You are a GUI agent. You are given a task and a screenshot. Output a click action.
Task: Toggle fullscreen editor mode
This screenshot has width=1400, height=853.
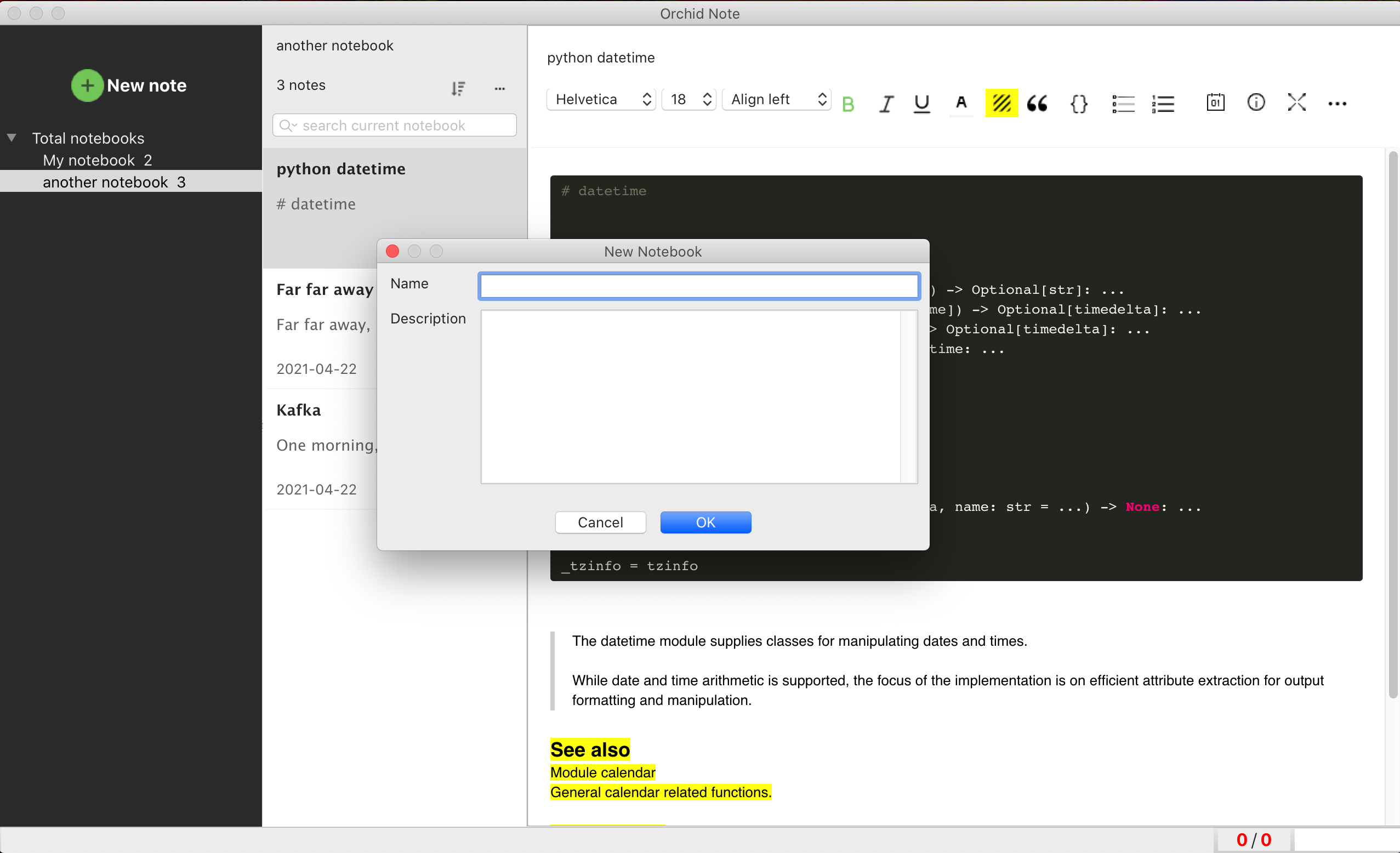pyautogui.click(x=1296, y=103)
